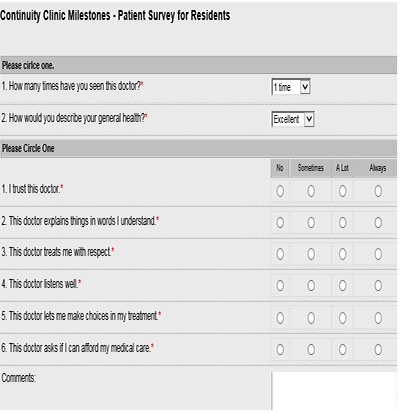Select 'No' for choices in my treatment
This screenshot has width=400, height=413.
point(280,318)
